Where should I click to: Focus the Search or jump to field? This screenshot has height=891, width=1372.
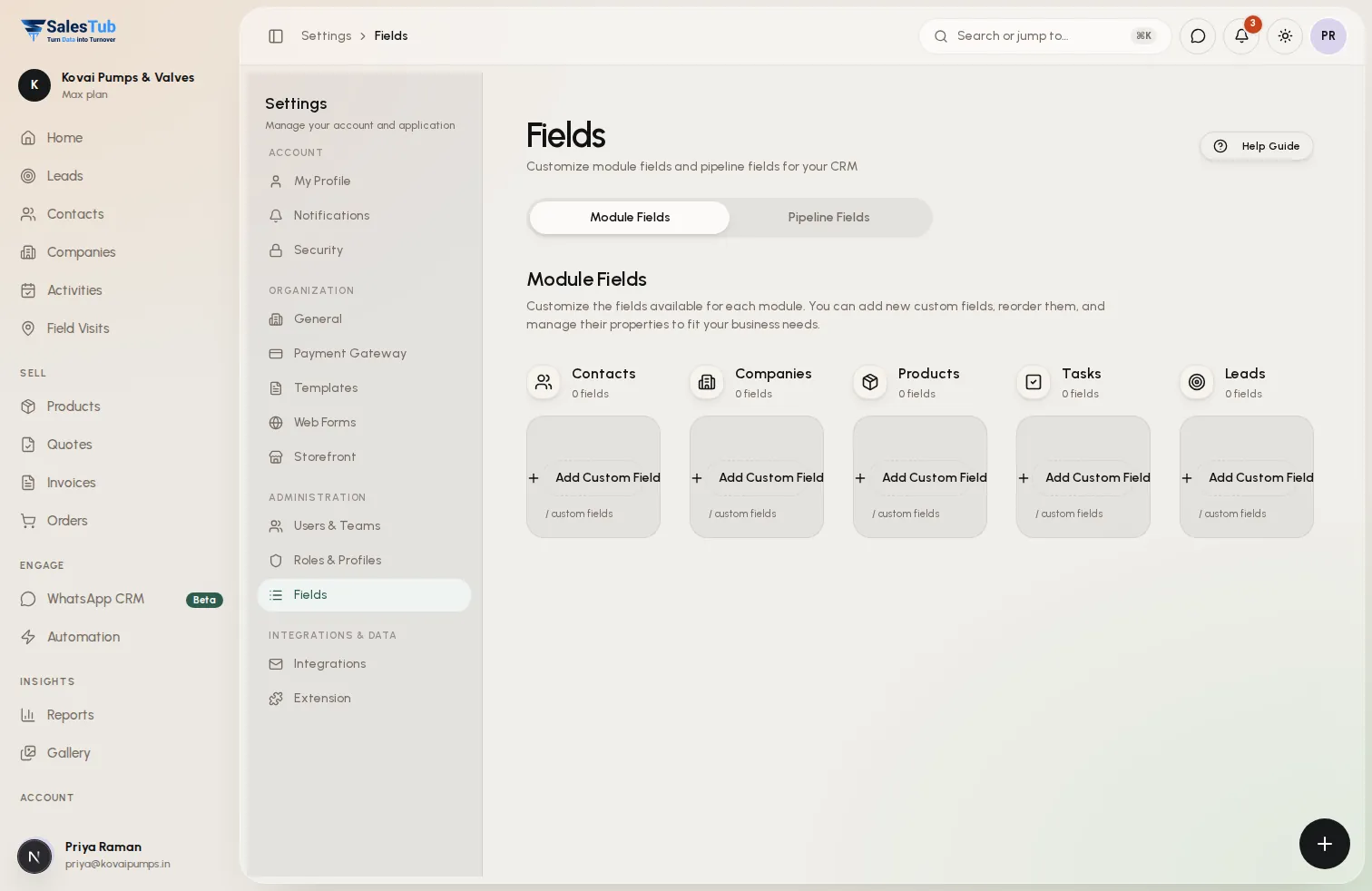pyautogui.click(x=1045, y=36)
